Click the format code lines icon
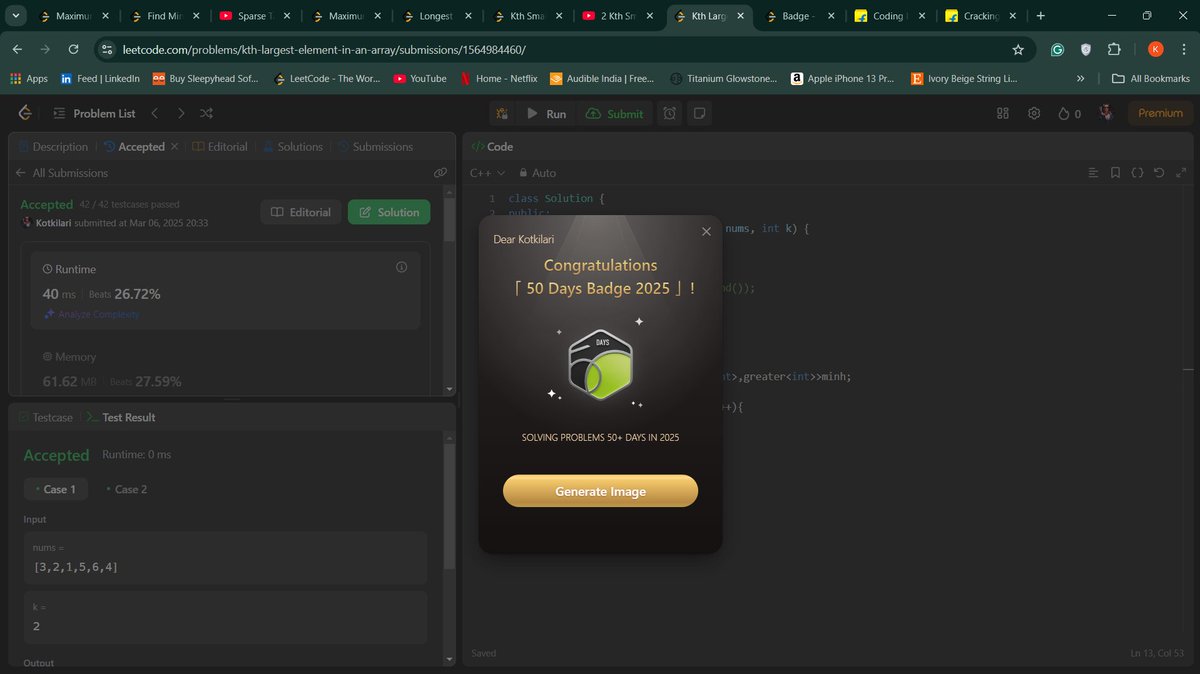 pos(1093,173)
